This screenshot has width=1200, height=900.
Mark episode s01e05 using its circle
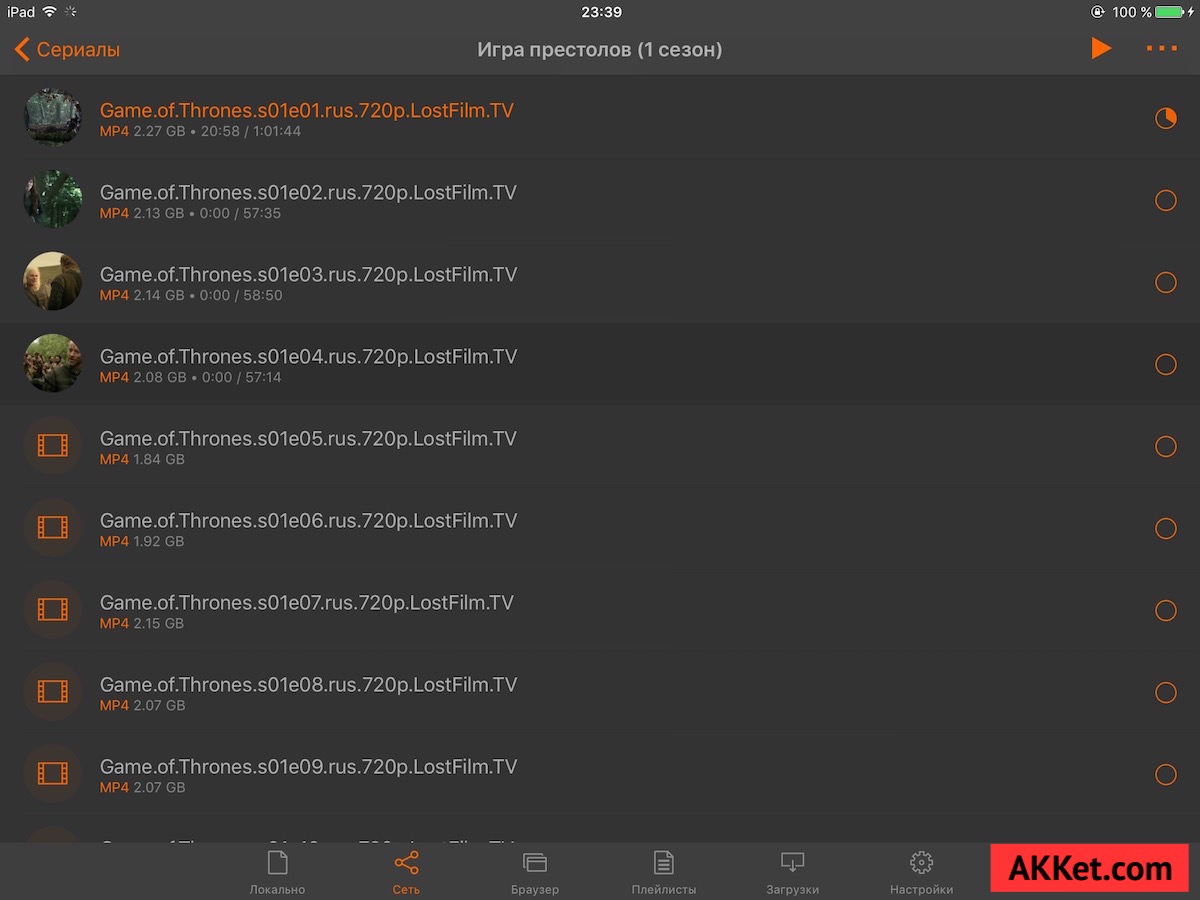(1165, 447)
